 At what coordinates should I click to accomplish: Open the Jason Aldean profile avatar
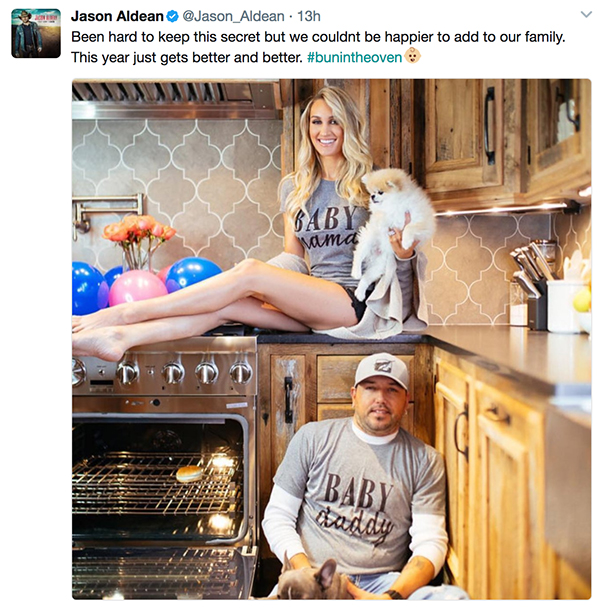point(36,33)
